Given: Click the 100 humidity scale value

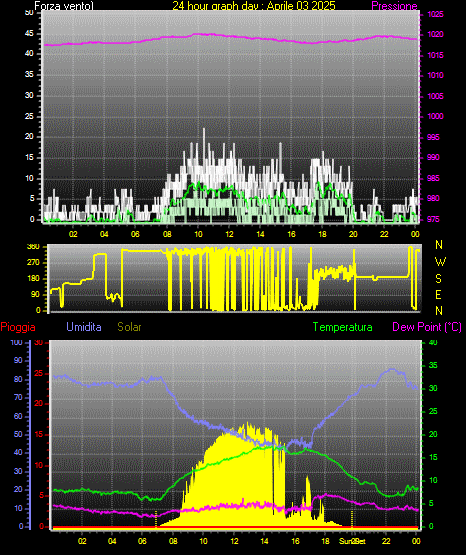Looking at the screenshot, I should [x=16, y=342].
